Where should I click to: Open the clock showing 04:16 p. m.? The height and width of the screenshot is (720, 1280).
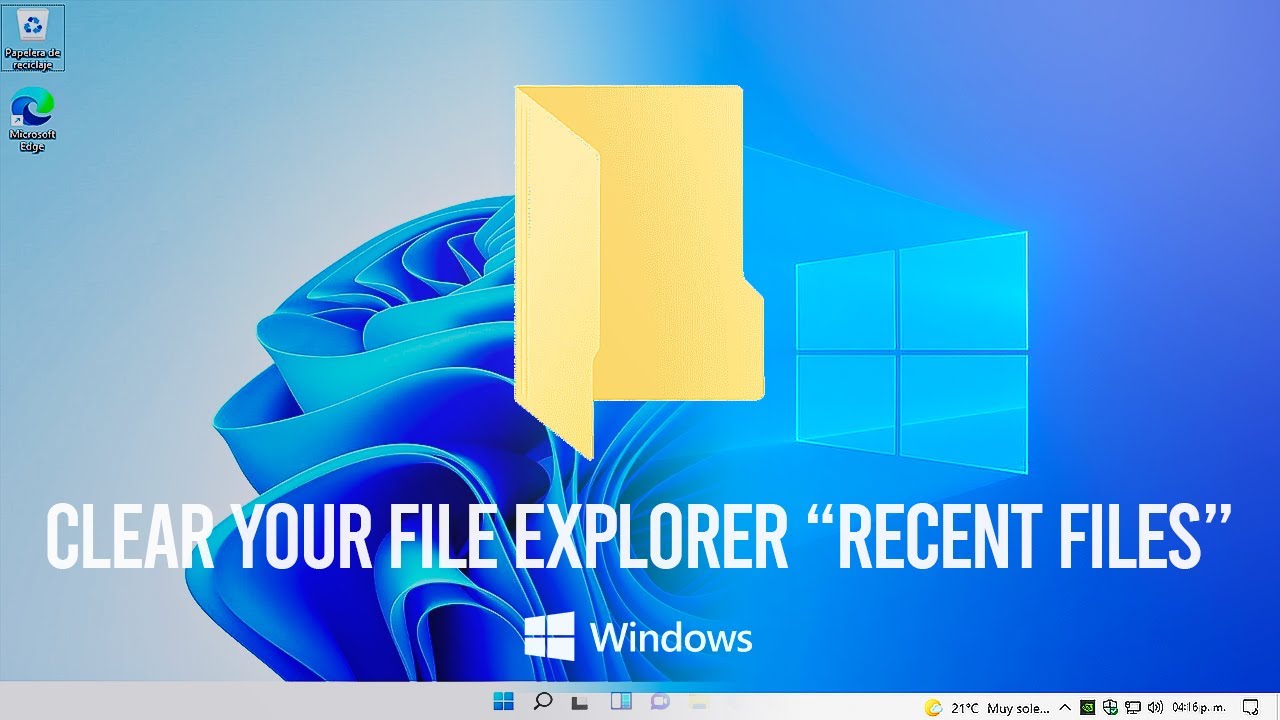coord(1199,707)
